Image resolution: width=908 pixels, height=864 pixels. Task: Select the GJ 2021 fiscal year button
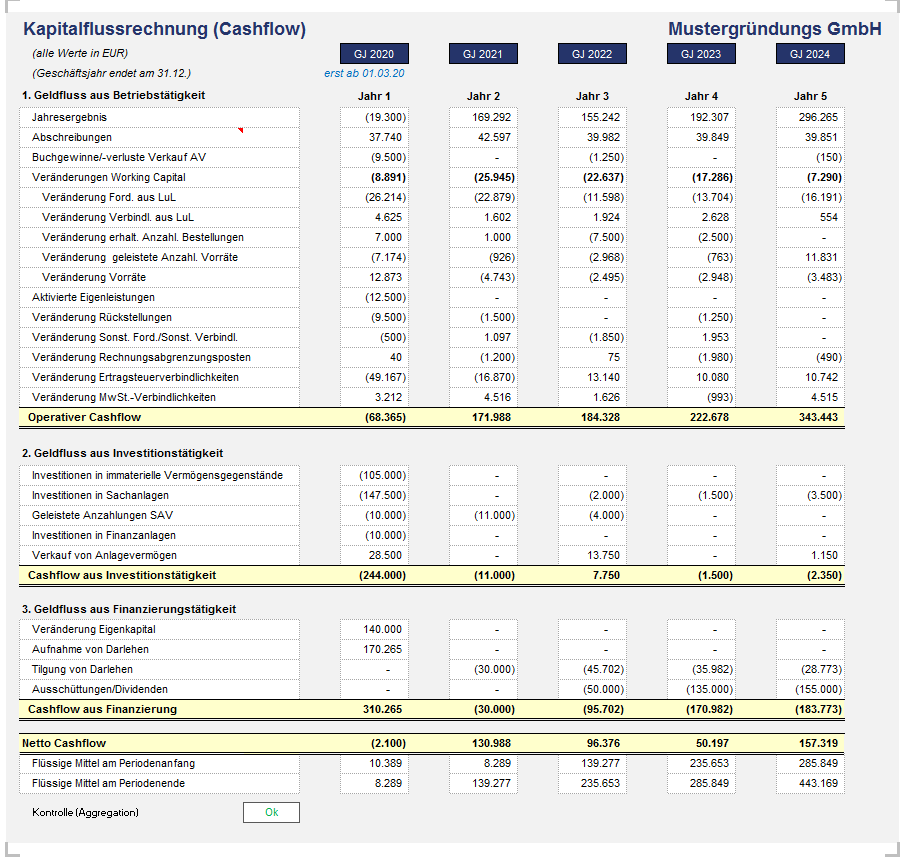pos(483,54)
